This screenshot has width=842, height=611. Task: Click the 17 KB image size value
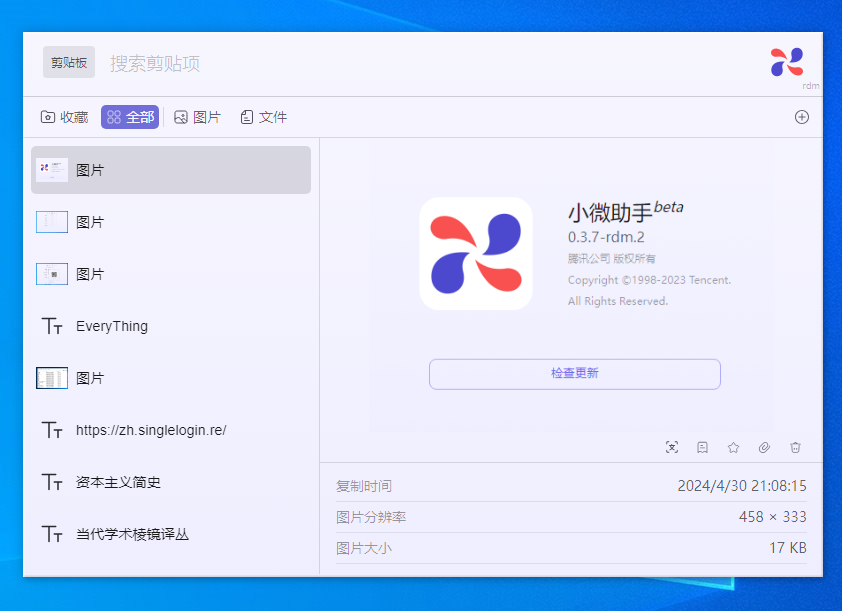pyautogui.click(x=788, y=548)
